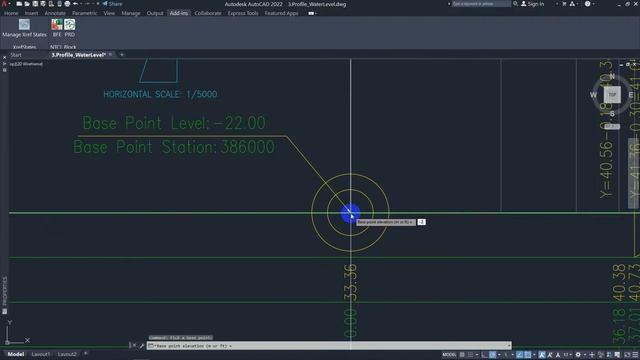Screen dimensions: 640x360
Task: Click the Undo arrow in quick access toolbar
Action: tap(76, 4)
